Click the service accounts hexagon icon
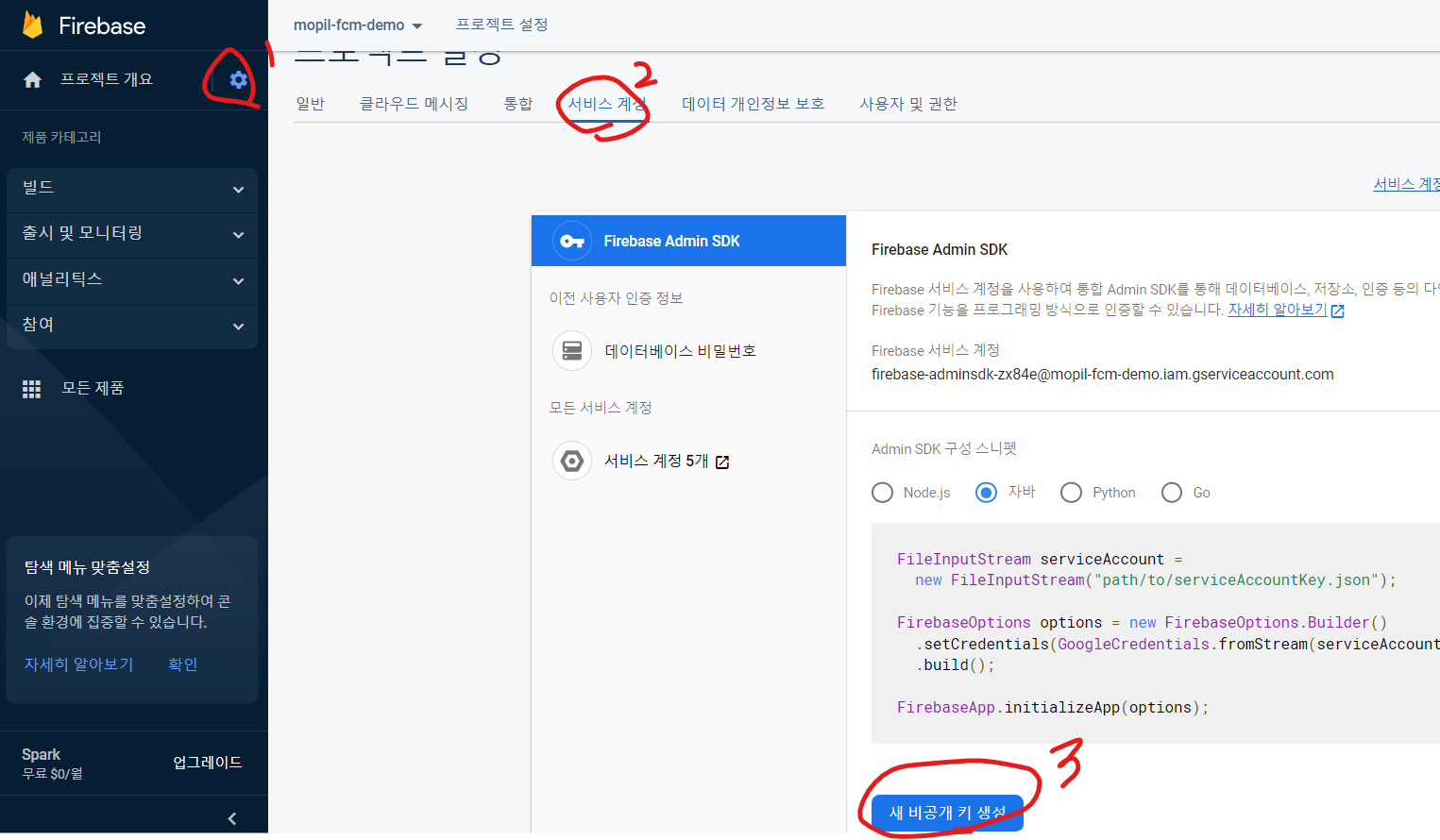Screen dimensions: 1440x840 point(572,461)
